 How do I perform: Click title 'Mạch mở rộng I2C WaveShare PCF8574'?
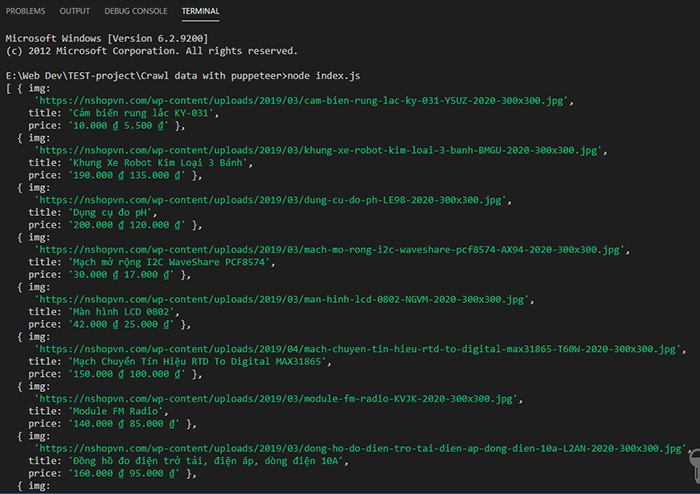pos(169,262)
